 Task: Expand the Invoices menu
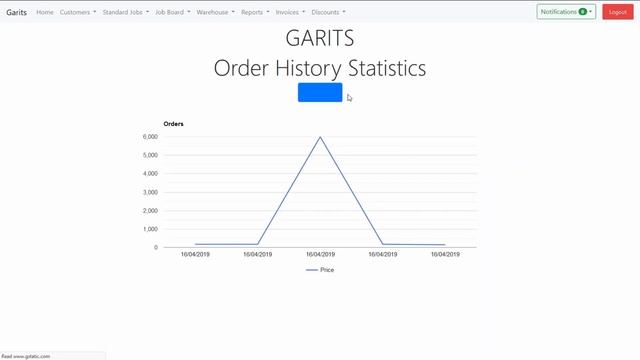click(290, 12)
